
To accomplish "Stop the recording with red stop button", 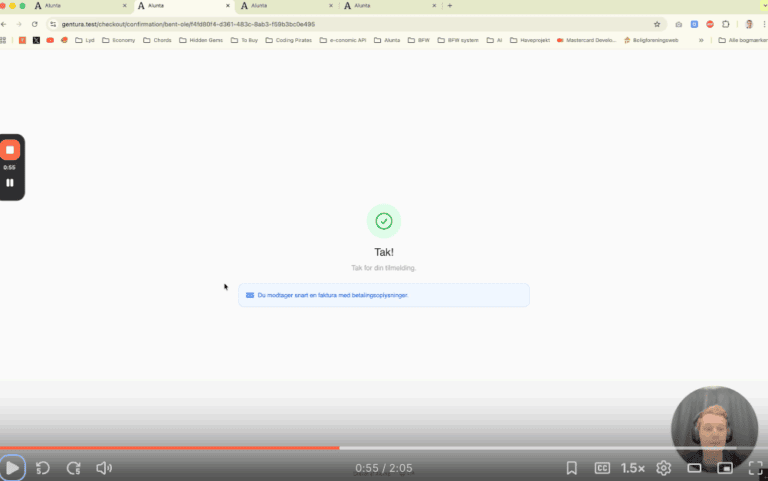I will [x=10, y=150].
